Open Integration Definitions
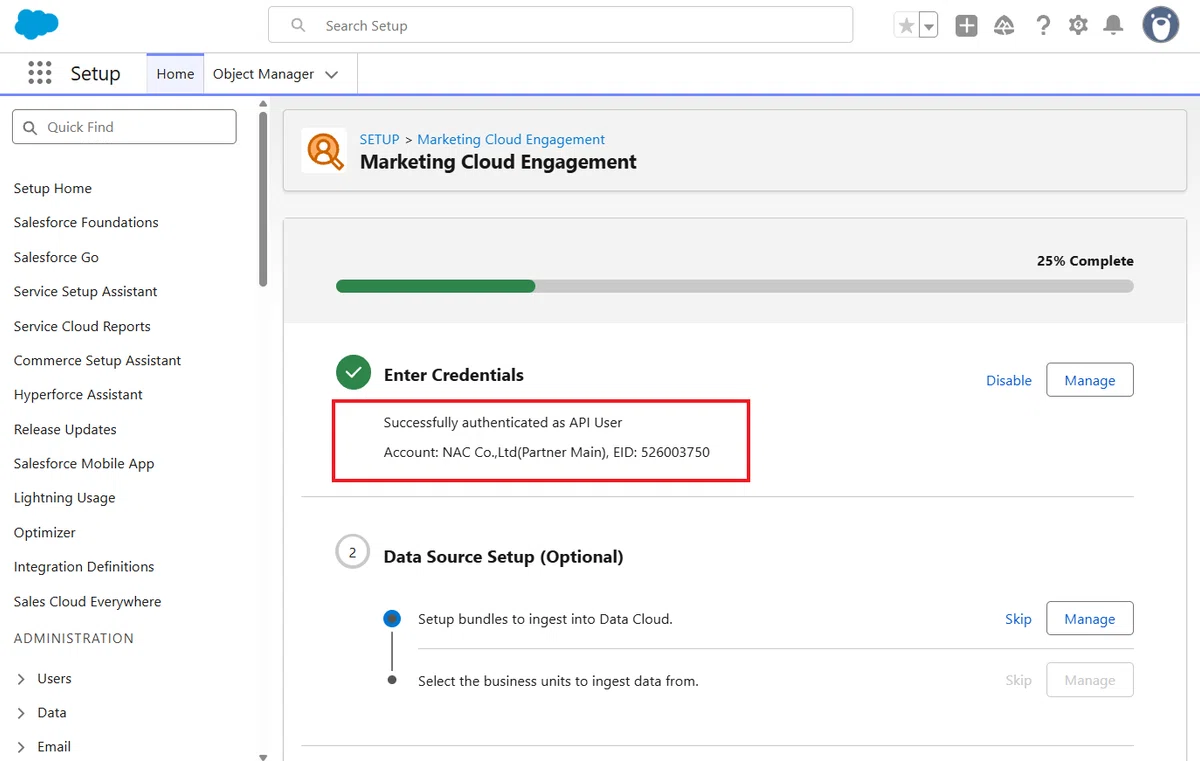 84,566
